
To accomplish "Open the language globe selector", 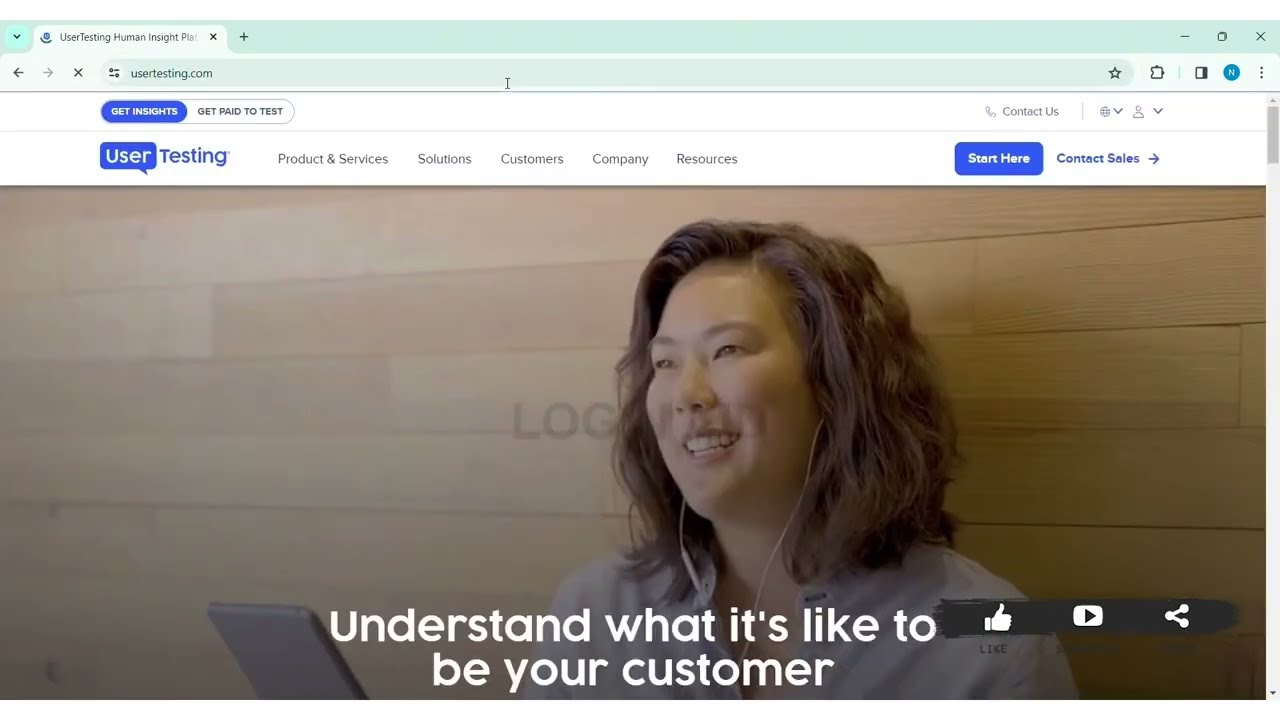I will (x=1111, y=112).
